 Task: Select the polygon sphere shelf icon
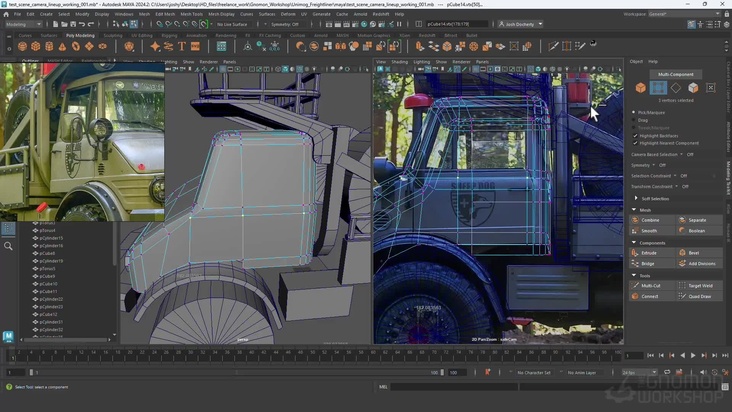(x=22, y=46)
